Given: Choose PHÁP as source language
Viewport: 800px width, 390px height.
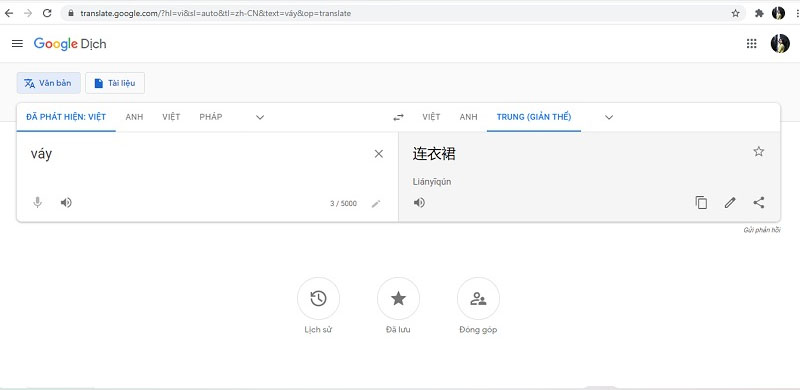Looking at the screenshot, I should coord(211,117).
